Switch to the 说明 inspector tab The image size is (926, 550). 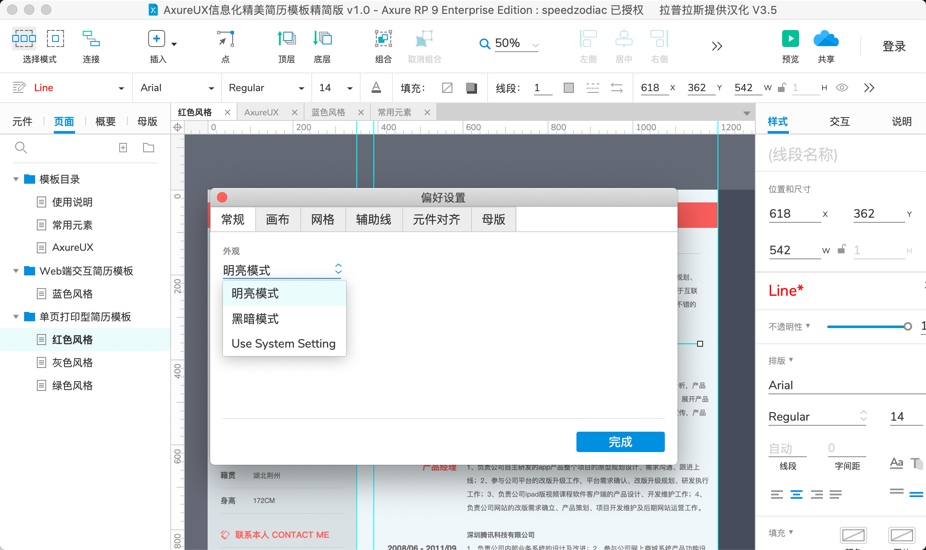(x=901, y=122)
